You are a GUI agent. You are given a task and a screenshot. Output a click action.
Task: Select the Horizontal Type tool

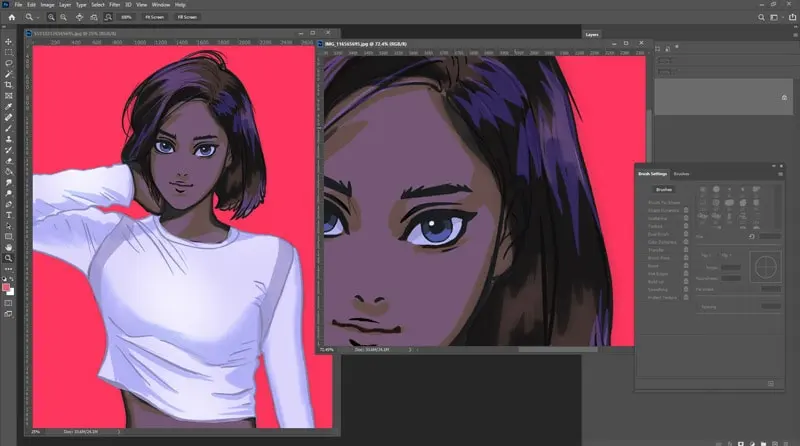click(x=8, y=215)
